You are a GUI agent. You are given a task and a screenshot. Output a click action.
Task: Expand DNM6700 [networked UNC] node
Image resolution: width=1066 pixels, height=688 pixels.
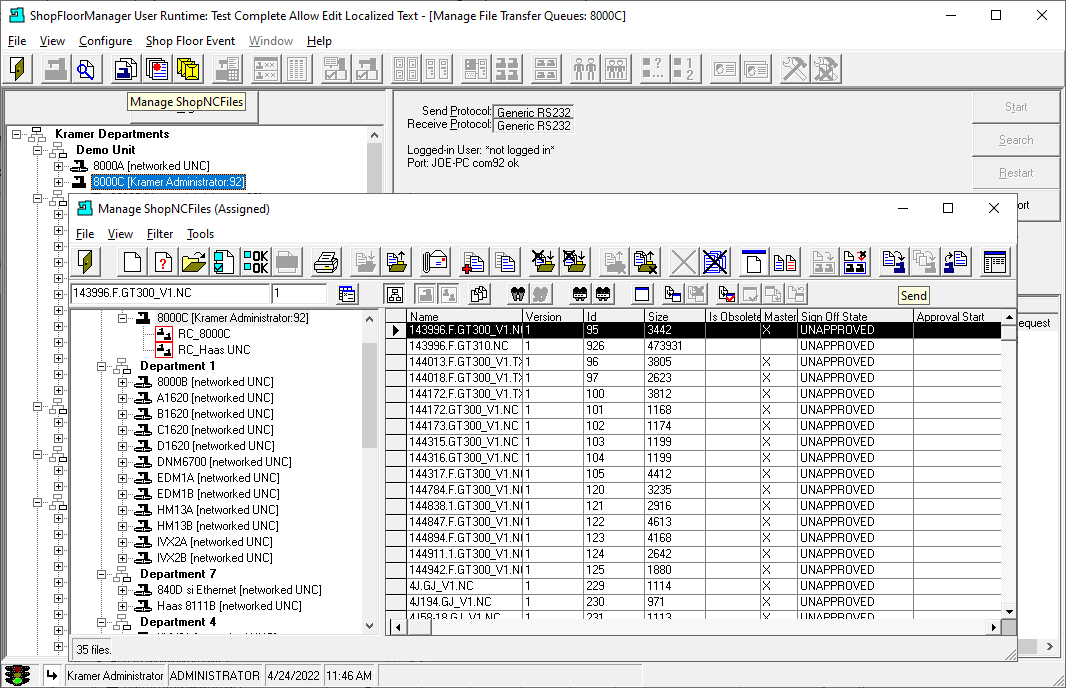point(122,462)
